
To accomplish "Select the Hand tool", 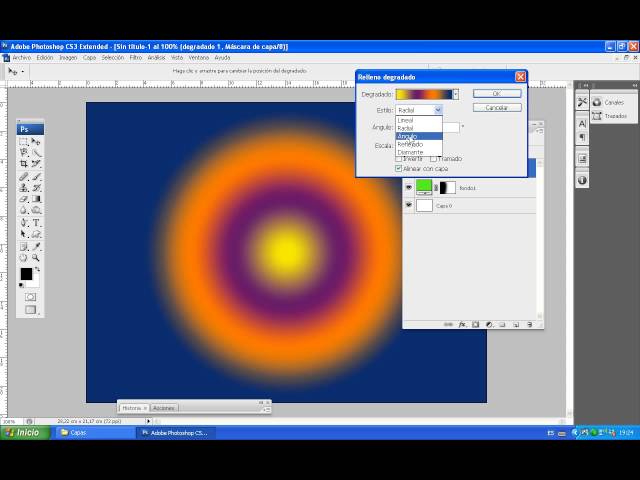I will pyautogui.click(x=24, y=258).
